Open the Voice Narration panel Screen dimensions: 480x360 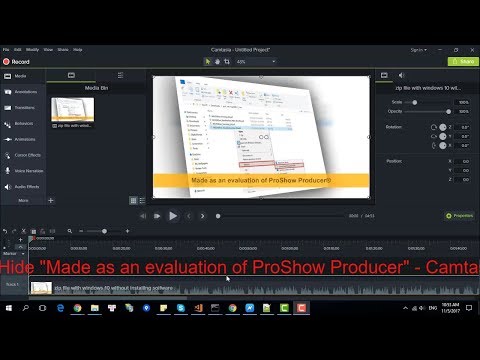pyautogui.click(x=23, y=171)
